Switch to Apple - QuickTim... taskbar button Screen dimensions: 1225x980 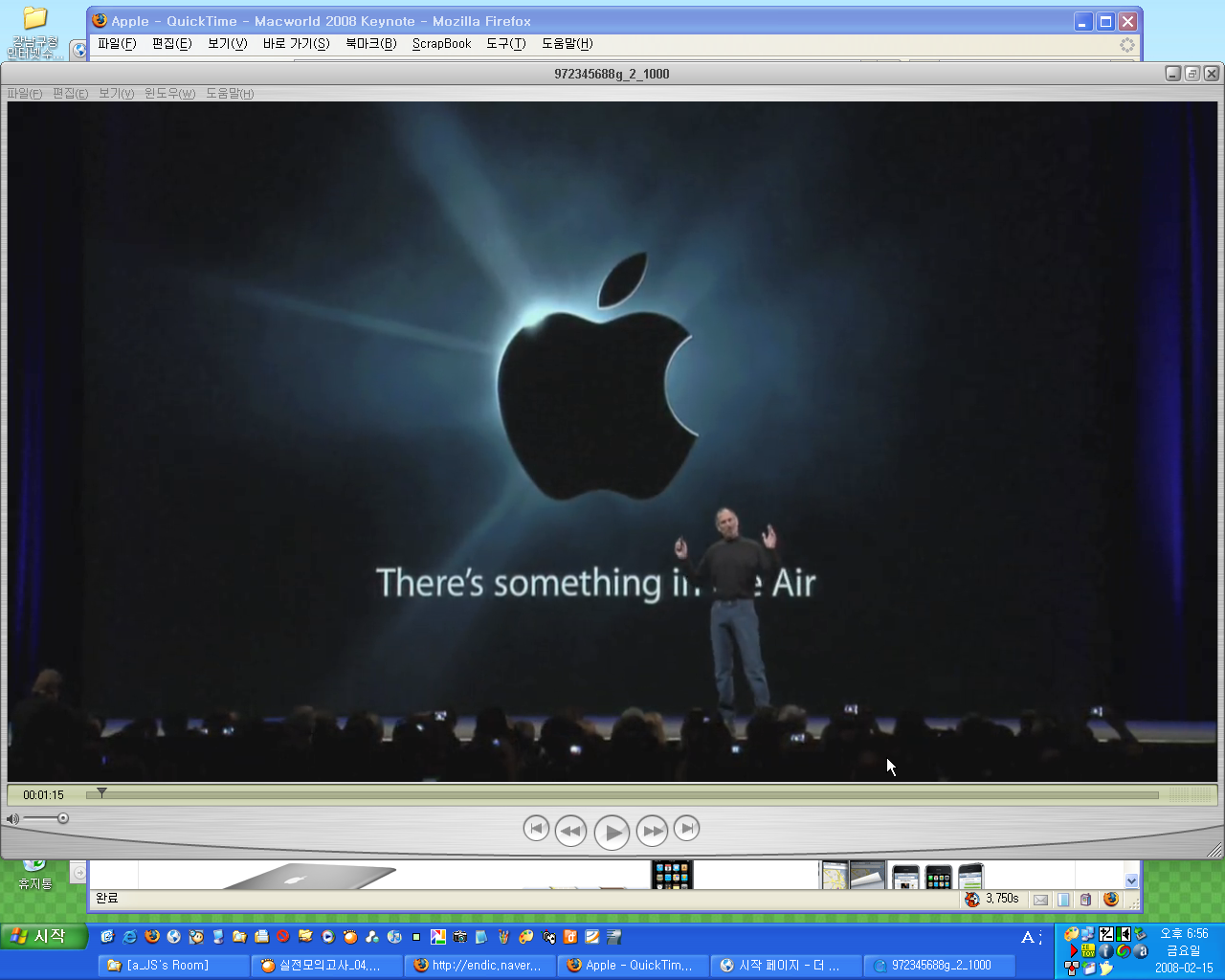click(x=633, y=966)
